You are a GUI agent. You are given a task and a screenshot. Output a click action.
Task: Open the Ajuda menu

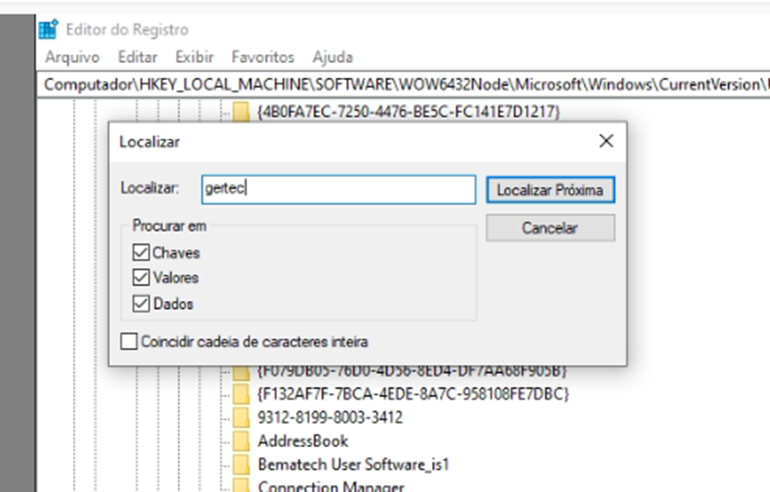tap(332, 57)
